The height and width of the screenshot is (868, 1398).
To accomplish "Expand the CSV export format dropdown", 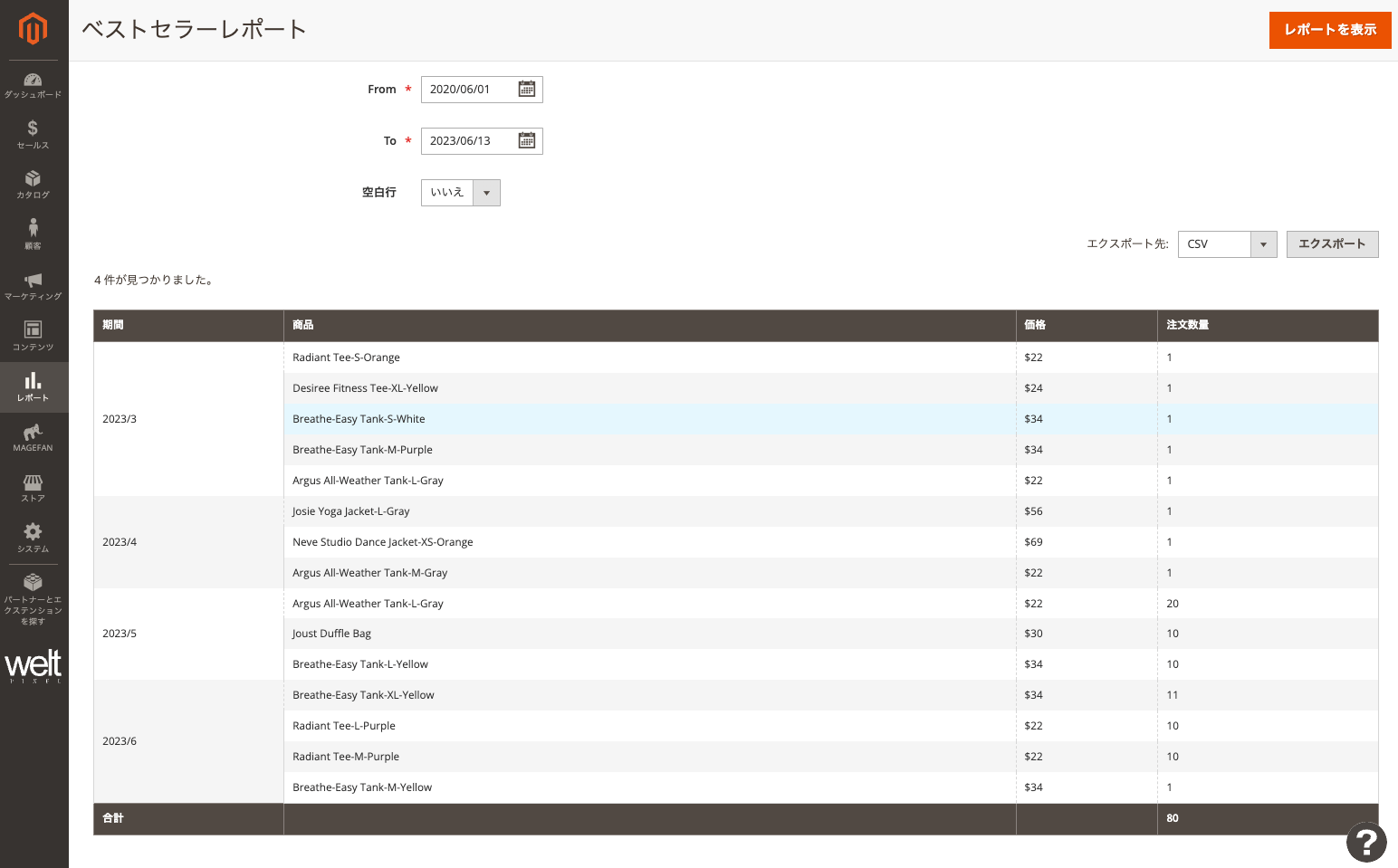I will pos(1227,244).
